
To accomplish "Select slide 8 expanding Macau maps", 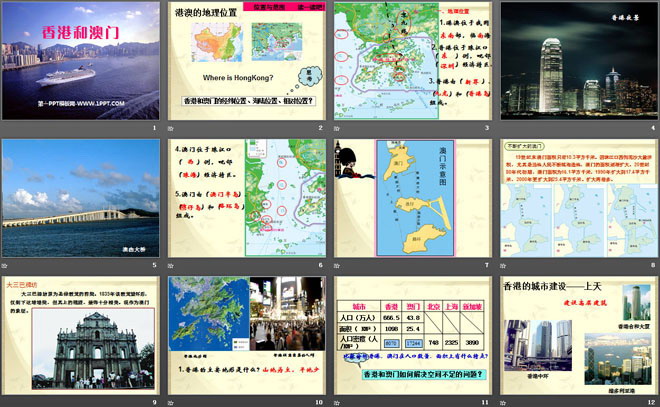I will [579, 198].
